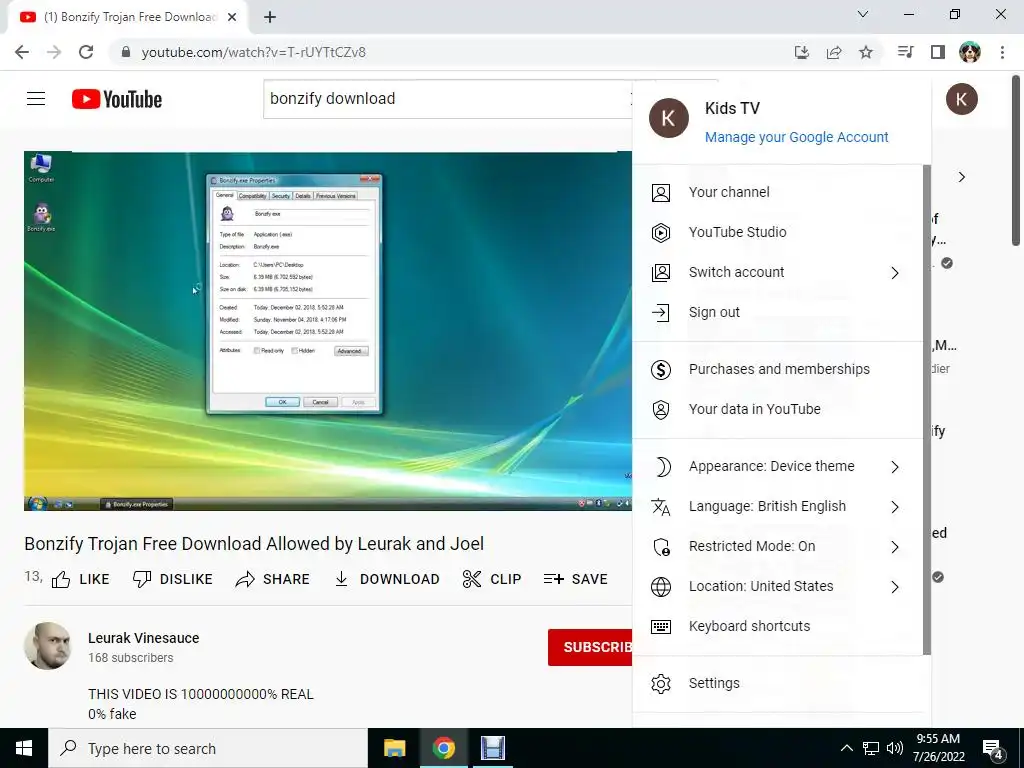
Task: Open File Explorer from taskbar
Action: coord(394,748)
